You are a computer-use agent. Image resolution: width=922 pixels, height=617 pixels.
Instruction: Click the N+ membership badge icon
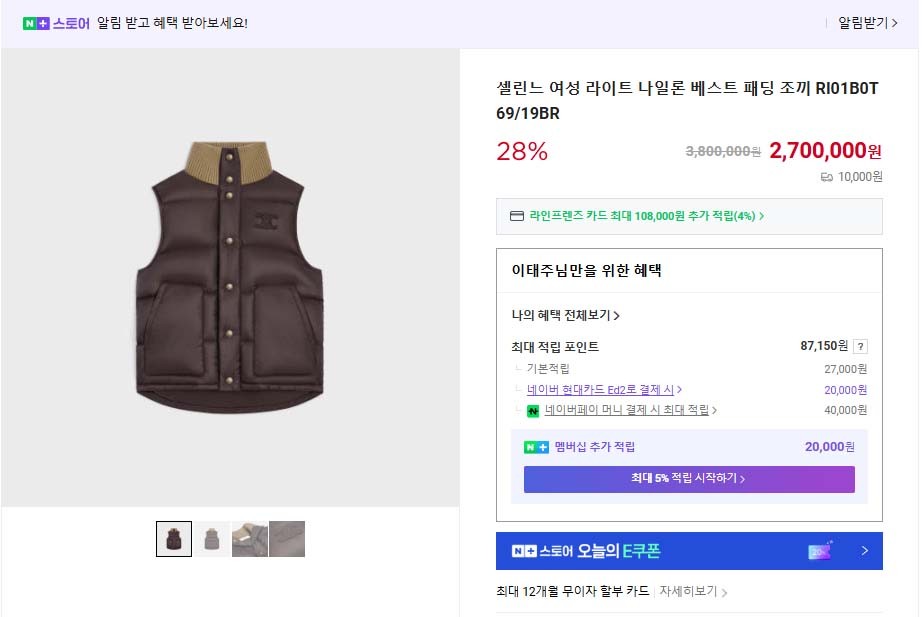pyautogui.click(x=536, y=447)
